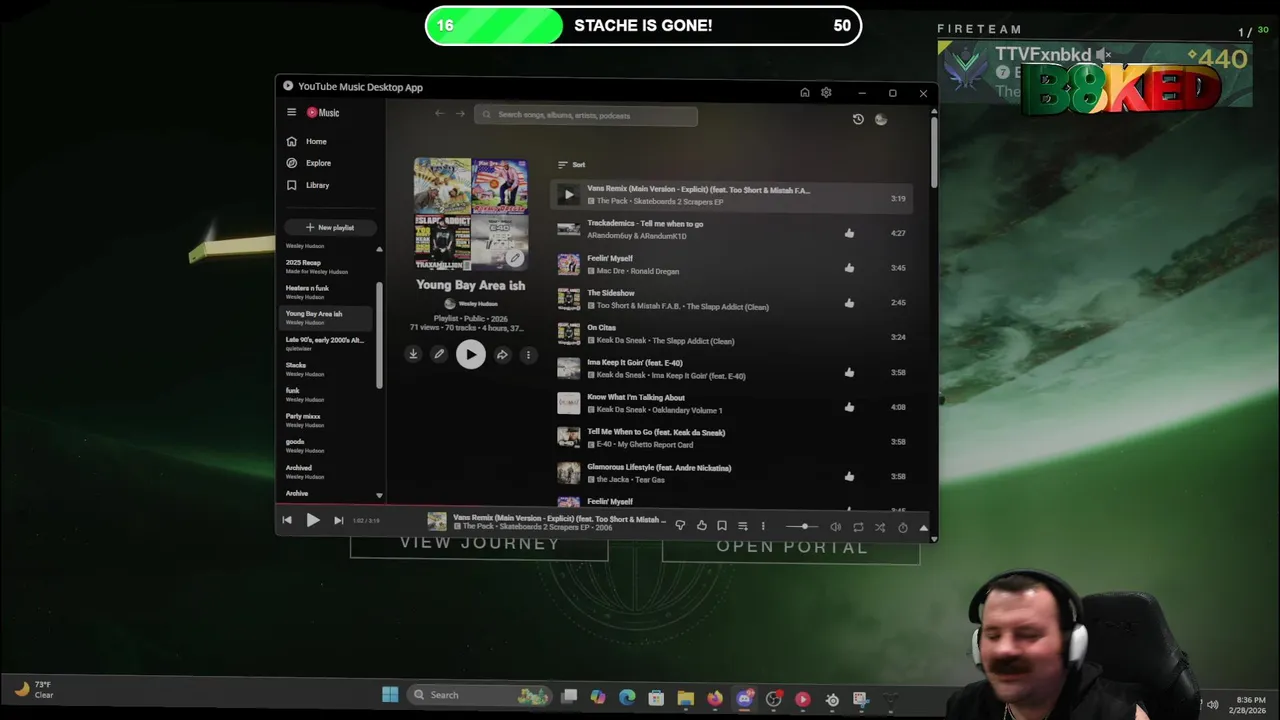Go back with the left arrow button

[x=439, y=114]
